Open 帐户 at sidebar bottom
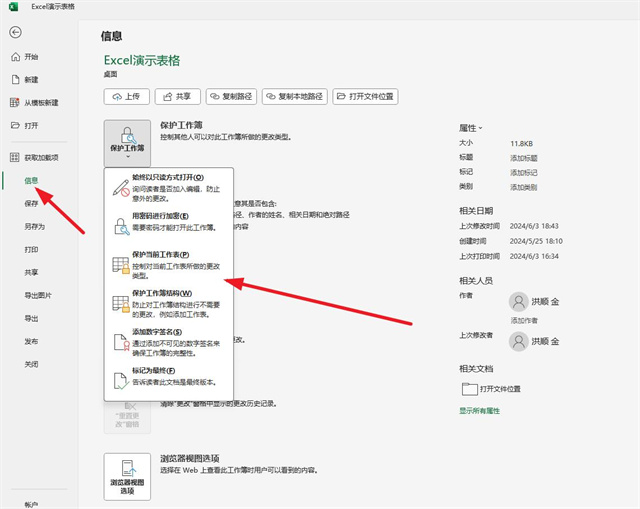Viewport: 640px width, 509px height. point(31,505)
